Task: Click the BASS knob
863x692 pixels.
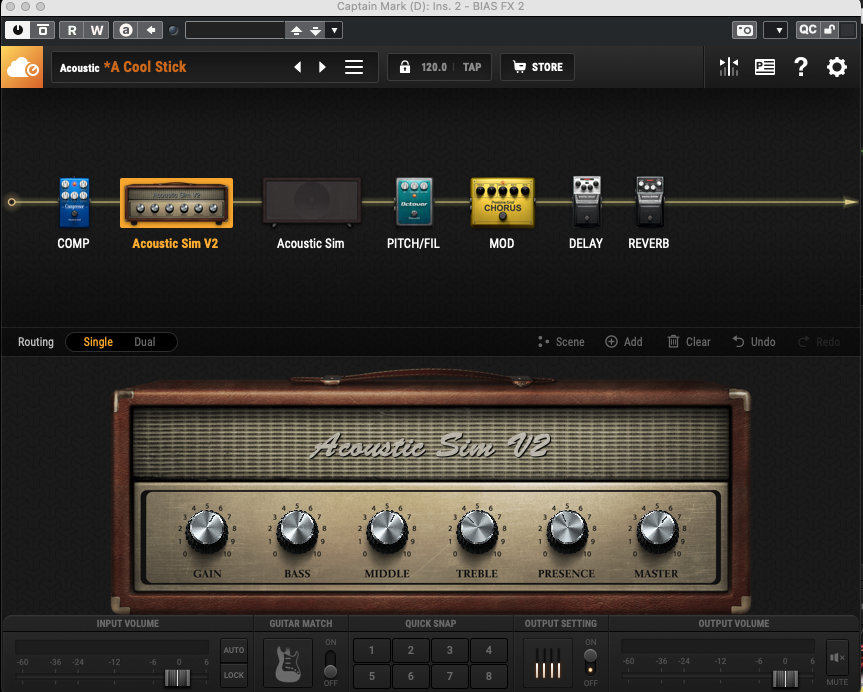Action: pos(297,531)
